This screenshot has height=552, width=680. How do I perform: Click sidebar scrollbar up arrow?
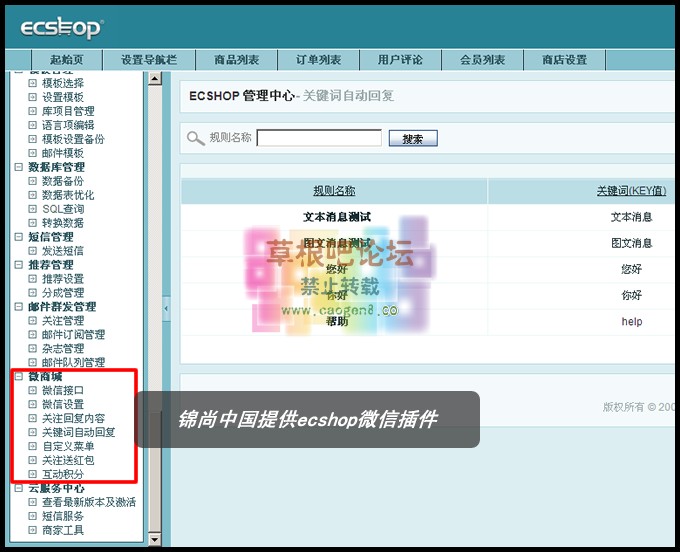(x=154, y=78)
